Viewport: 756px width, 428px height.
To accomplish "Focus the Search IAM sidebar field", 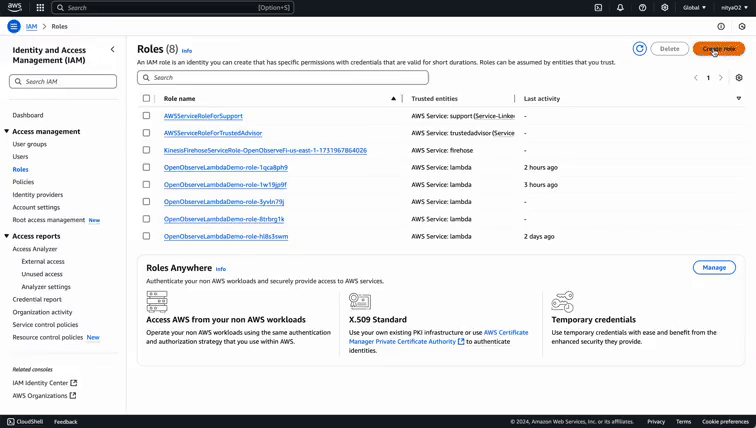I will 63,81.
